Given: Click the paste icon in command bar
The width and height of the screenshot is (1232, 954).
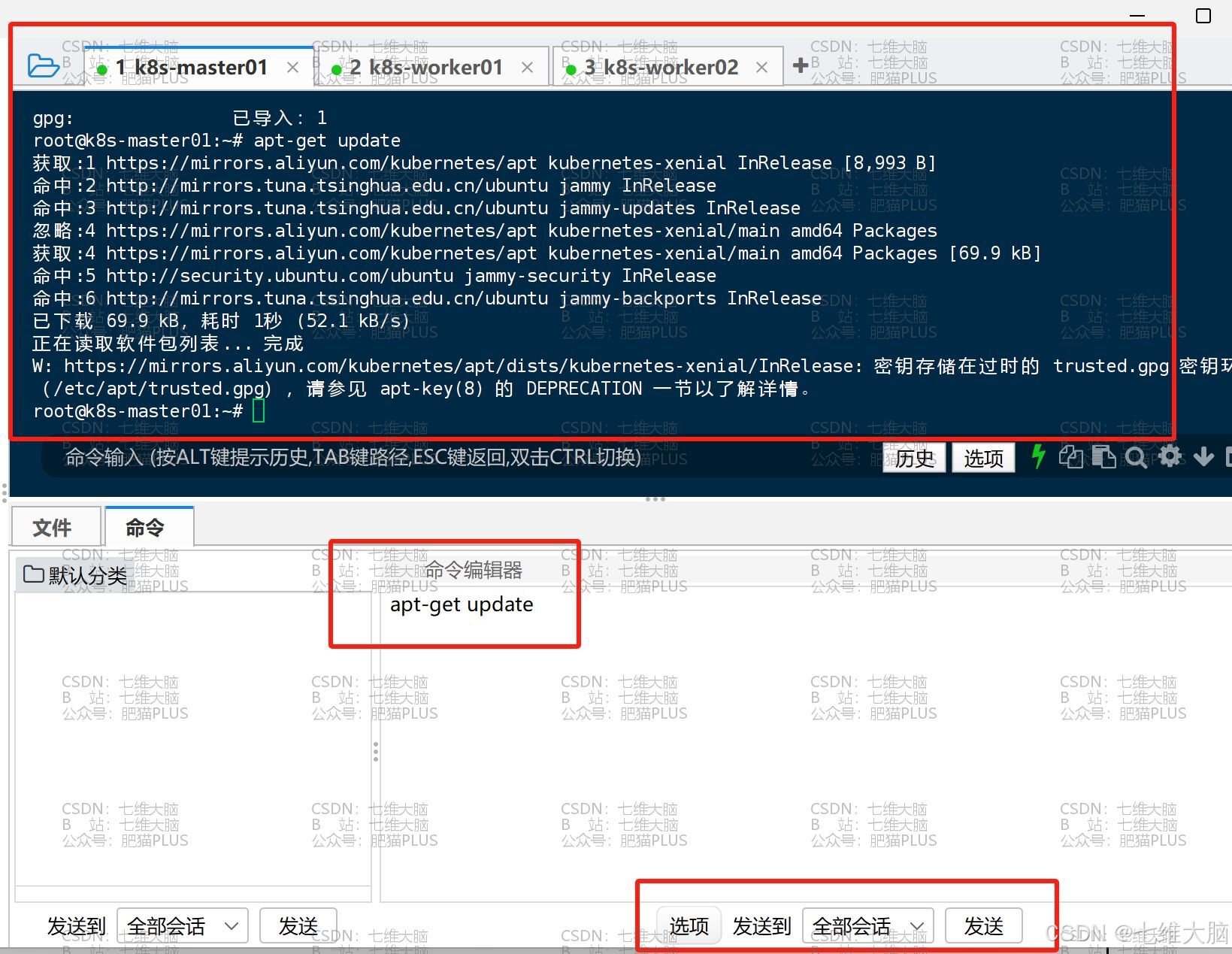Looking at the screenshot, I should point(1103,457).
